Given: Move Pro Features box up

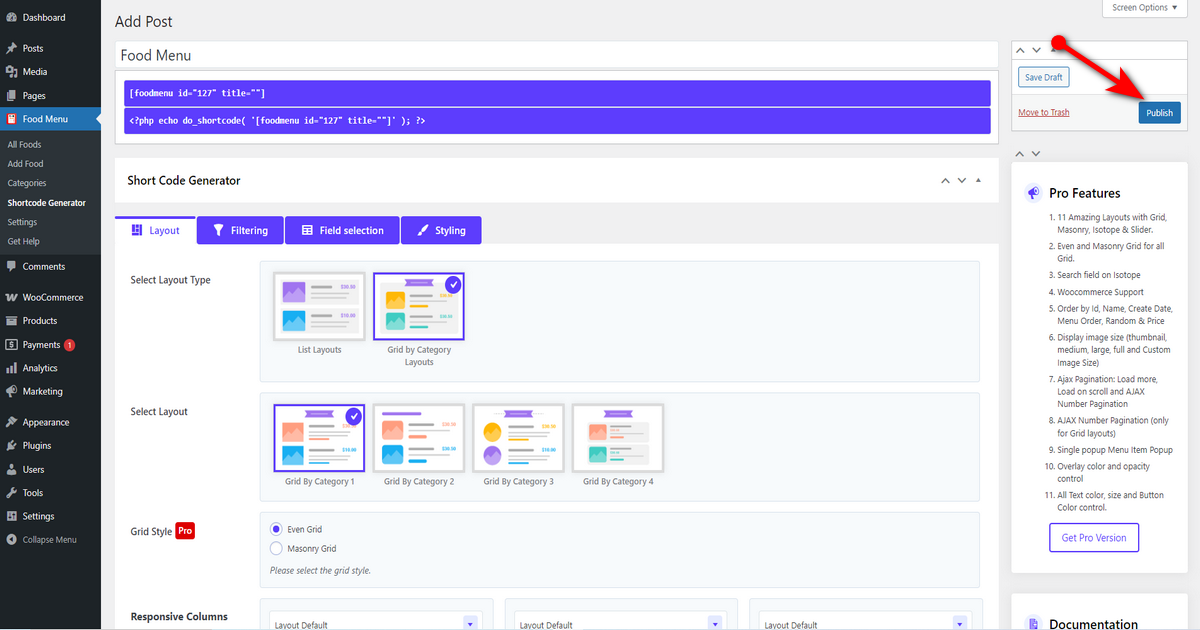Looking at the screenshot, I should point(1019,153).
